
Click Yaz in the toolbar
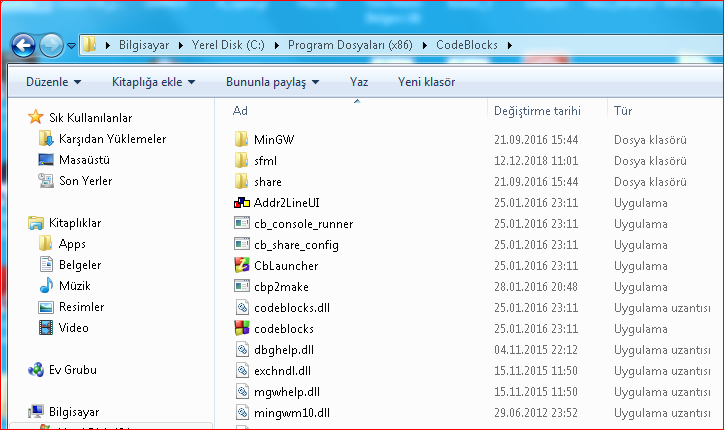coord(359,82)
